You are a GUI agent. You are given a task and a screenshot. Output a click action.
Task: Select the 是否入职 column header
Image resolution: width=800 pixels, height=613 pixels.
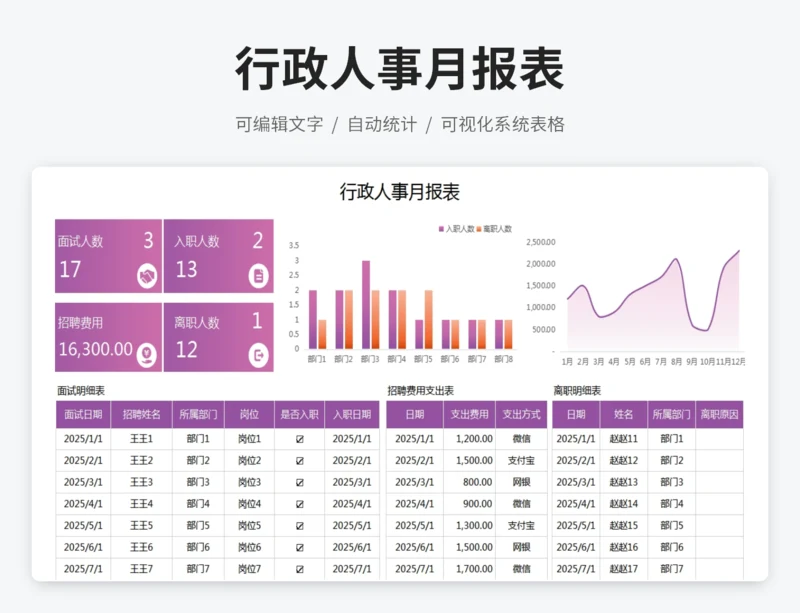[x=299, y=414]
